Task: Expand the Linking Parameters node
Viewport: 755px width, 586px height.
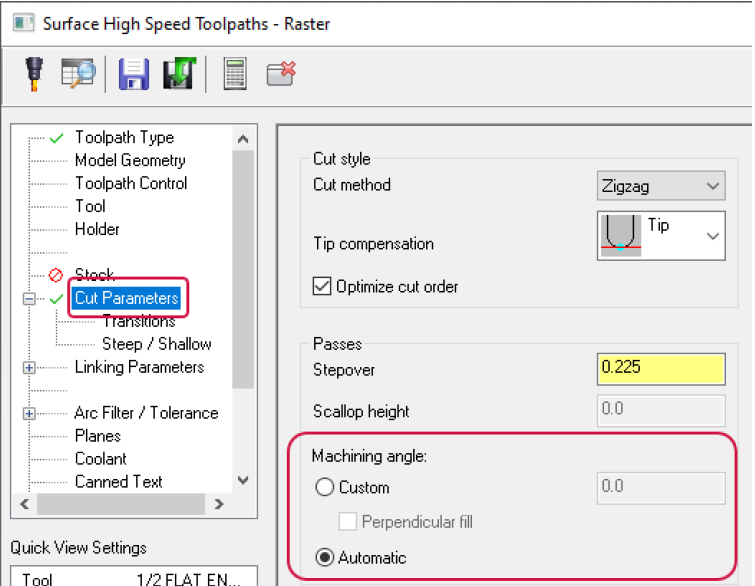Action: tap(29, 368)
